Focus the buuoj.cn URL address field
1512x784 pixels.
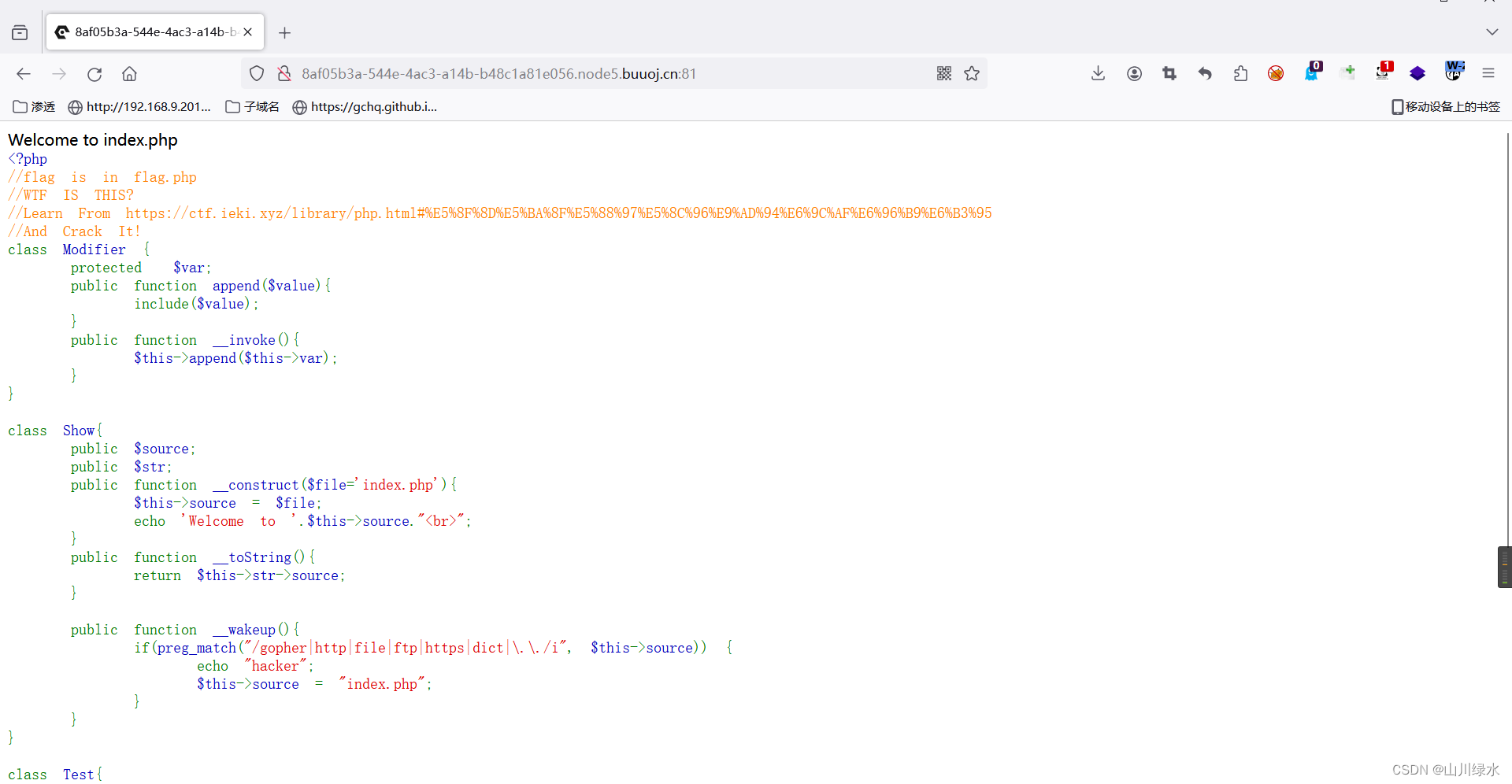pos(614,74)
